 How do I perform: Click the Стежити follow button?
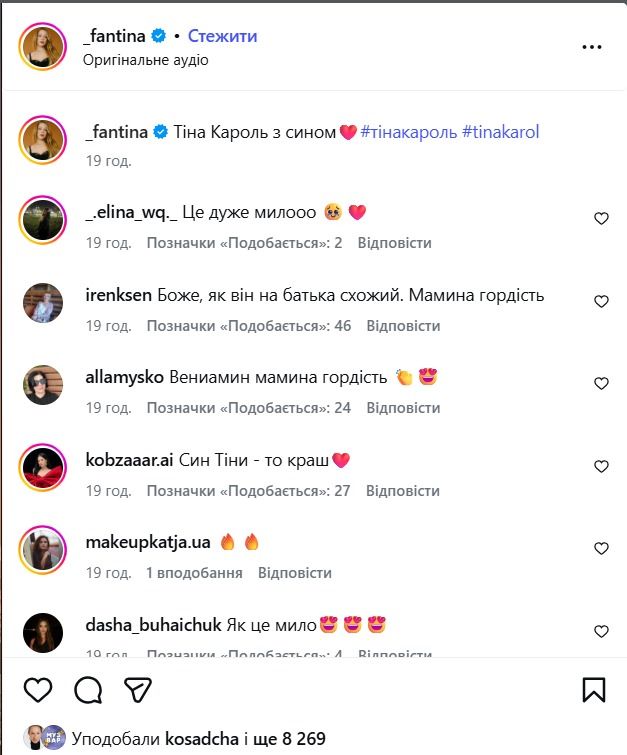click(x=221, y=36)
